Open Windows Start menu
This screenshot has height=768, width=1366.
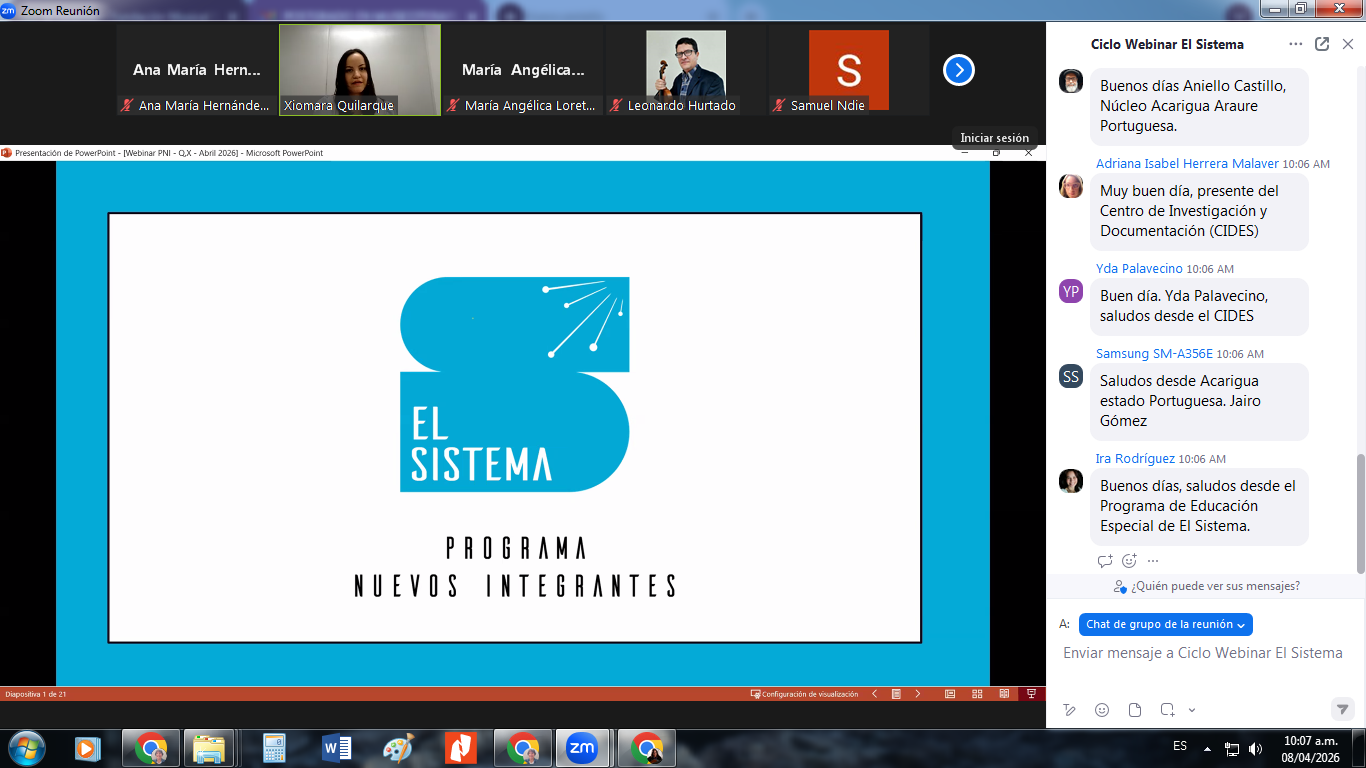coord(25,748)
